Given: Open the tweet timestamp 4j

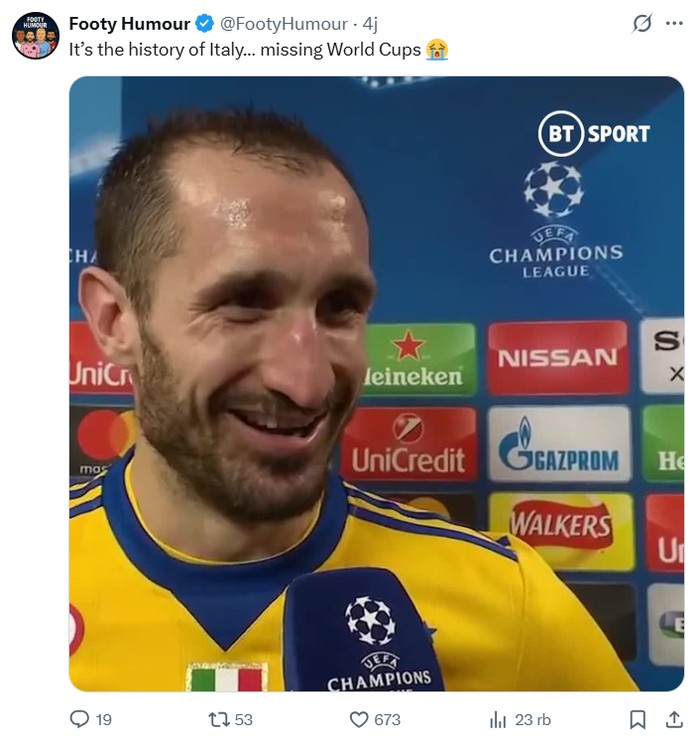Looking at the screenshot, I should click(370, 24).
